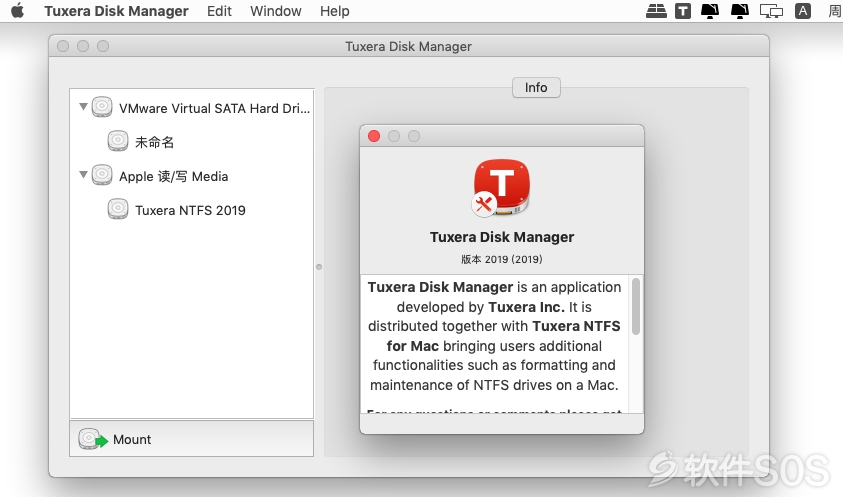Click the Tuxera Disk Manager app logo
Viewport: 843px width, 497px height.
(501, 188)
